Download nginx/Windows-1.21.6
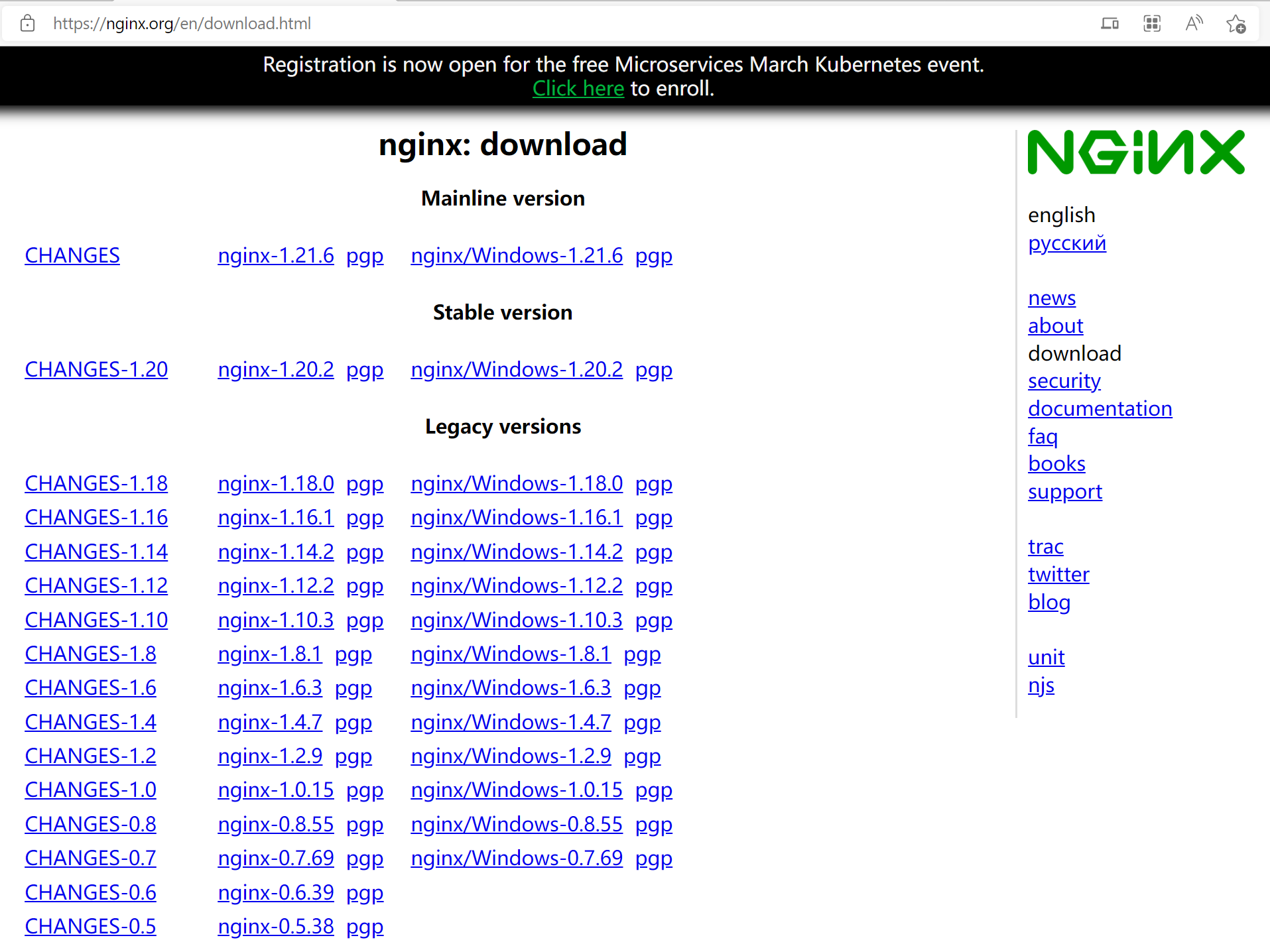 (517, 255)
